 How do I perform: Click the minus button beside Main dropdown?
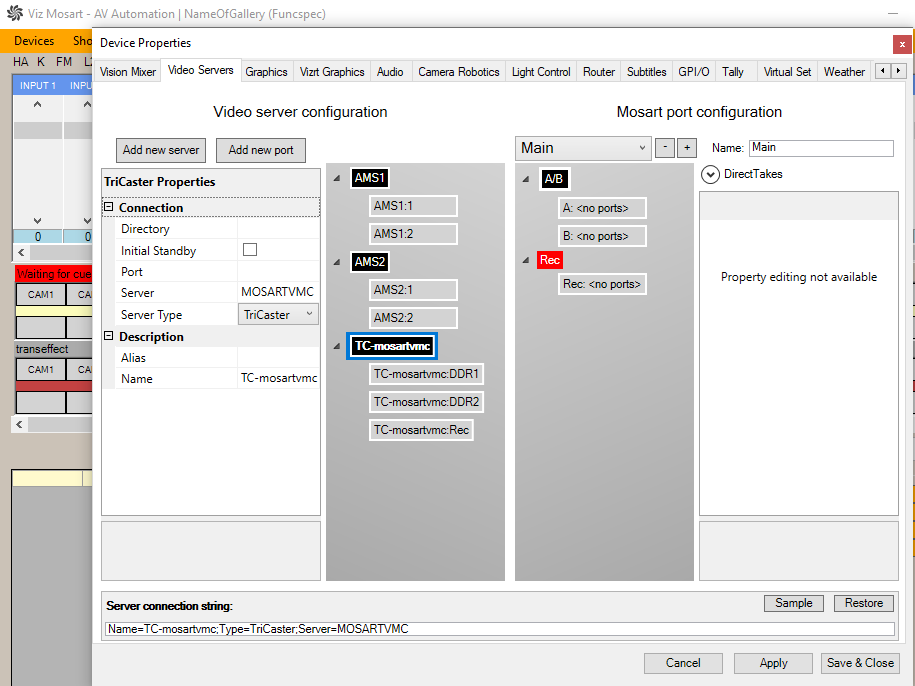665,148
